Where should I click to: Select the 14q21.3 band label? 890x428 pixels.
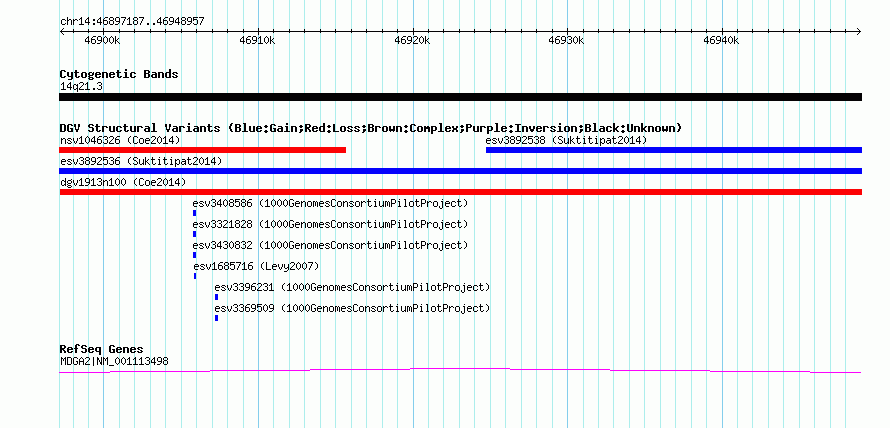click(81, 87)
